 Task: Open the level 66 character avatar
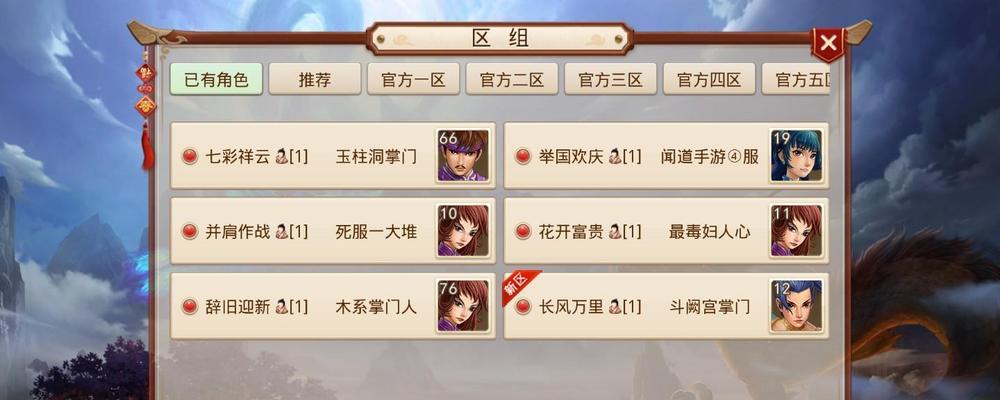pyautogui.click(x=463, y=156)
